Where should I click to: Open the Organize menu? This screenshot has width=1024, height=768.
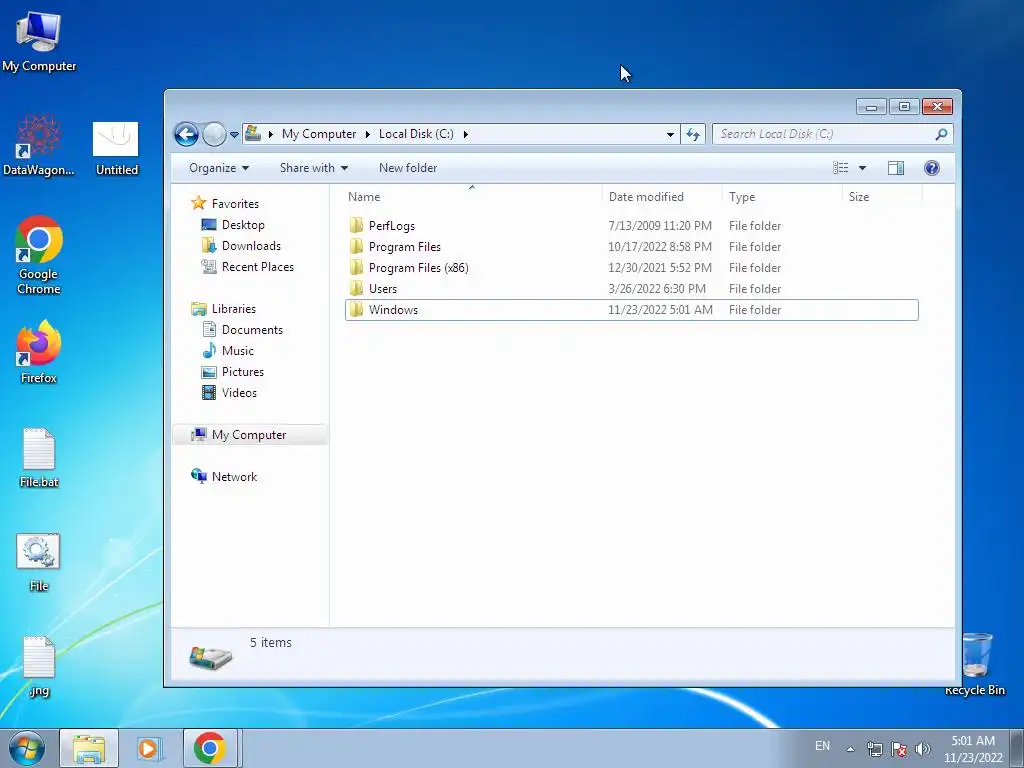219,168
